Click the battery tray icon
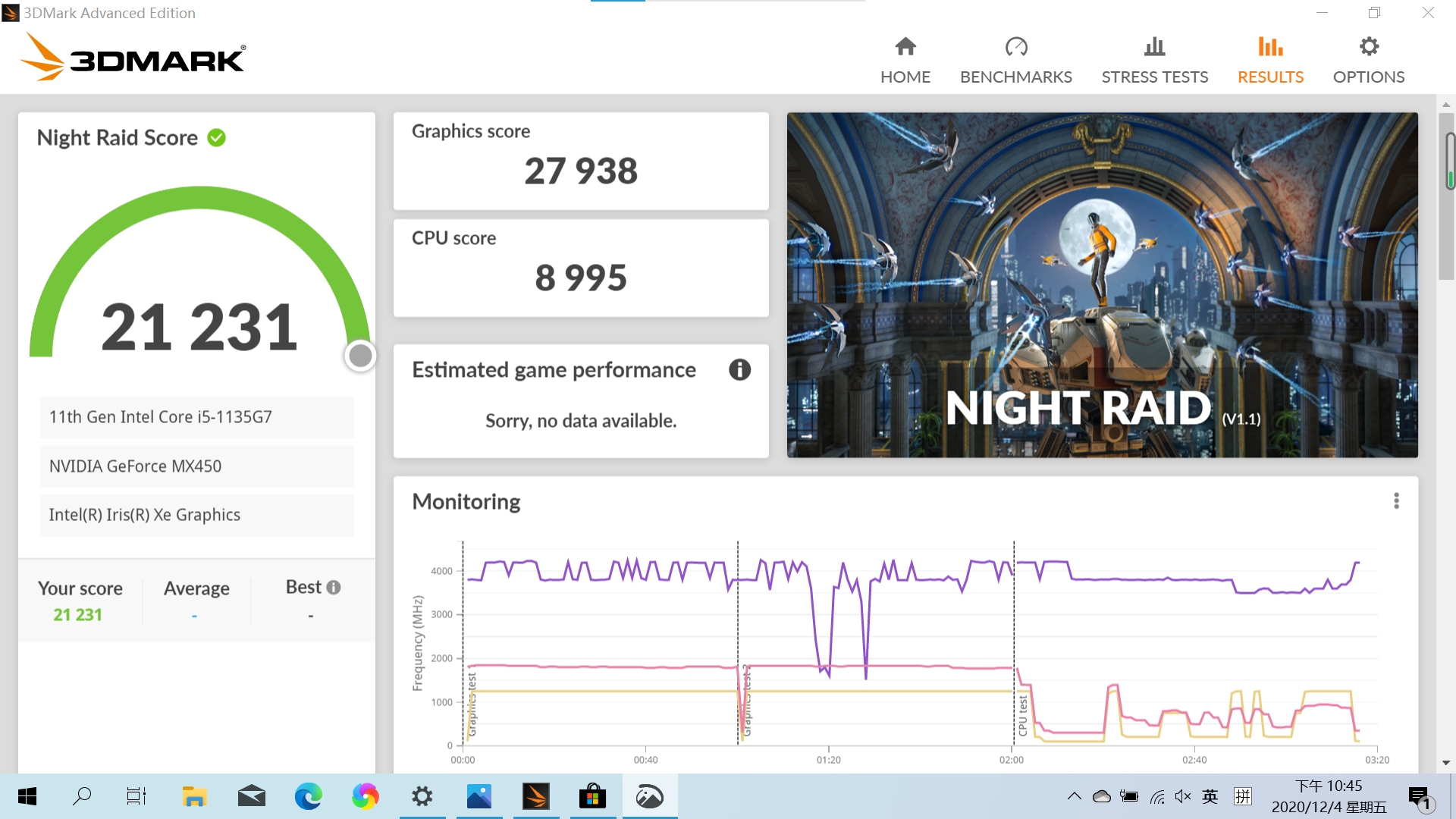The height and width of the screenshot is (819, 1456). 1129,796
